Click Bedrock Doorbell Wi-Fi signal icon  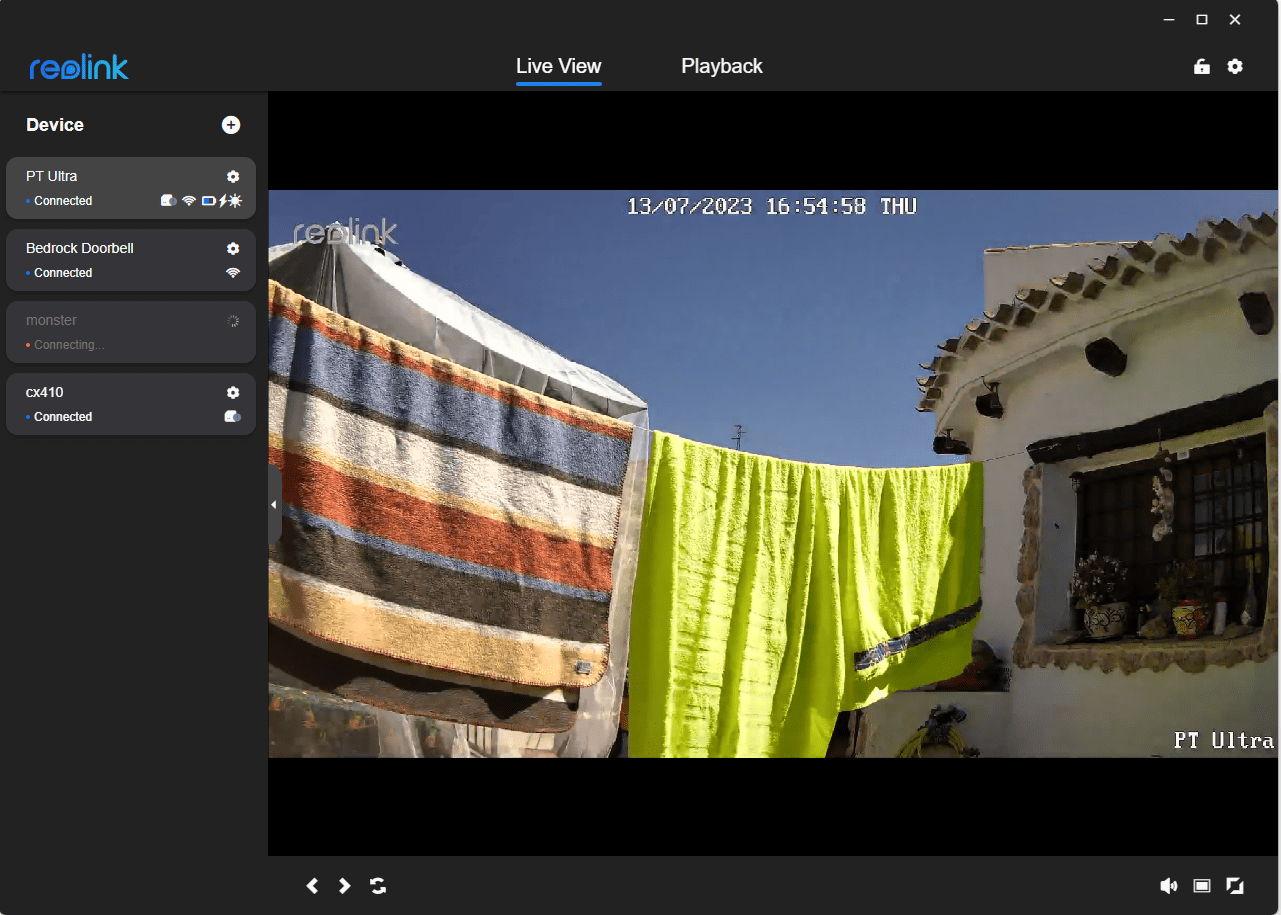point(233,273)
